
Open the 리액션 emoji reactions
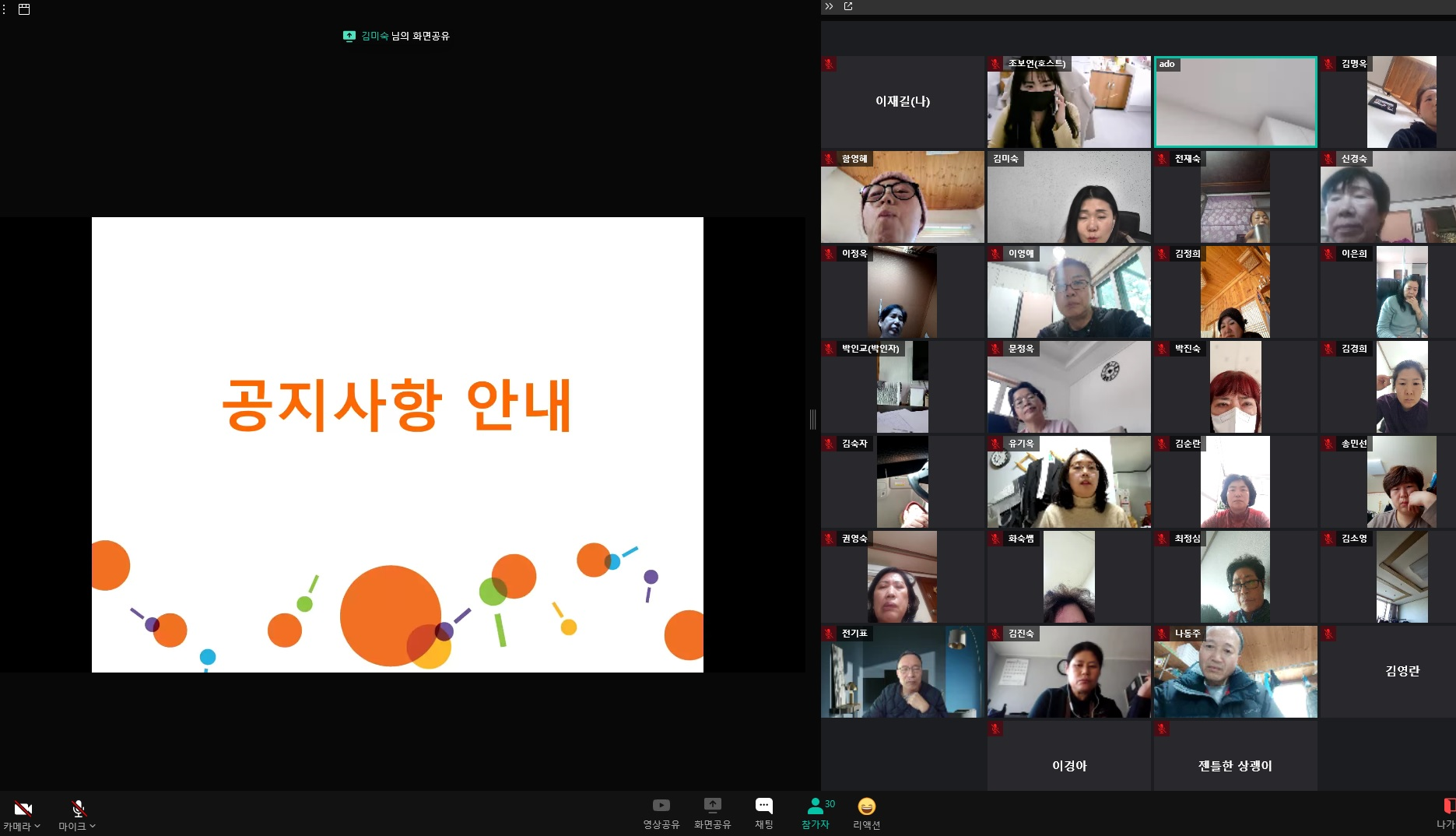coord(866,806)
